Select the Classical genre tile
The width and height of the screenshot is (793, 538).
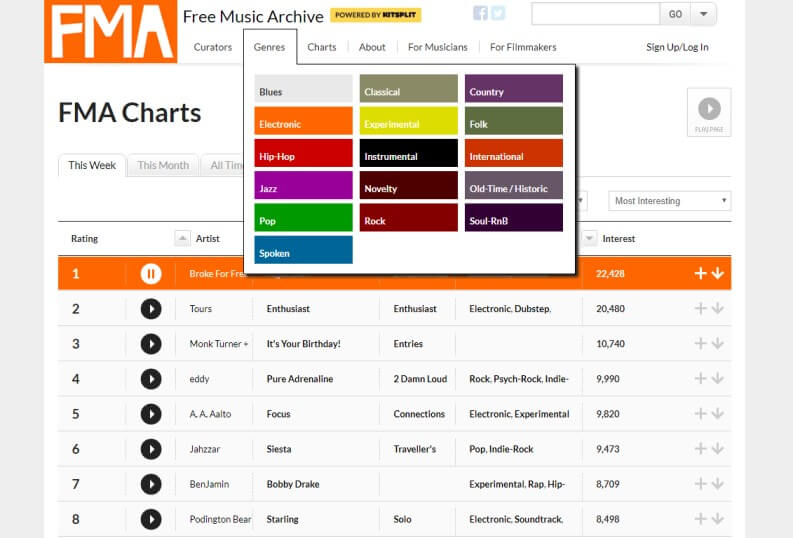409,88
